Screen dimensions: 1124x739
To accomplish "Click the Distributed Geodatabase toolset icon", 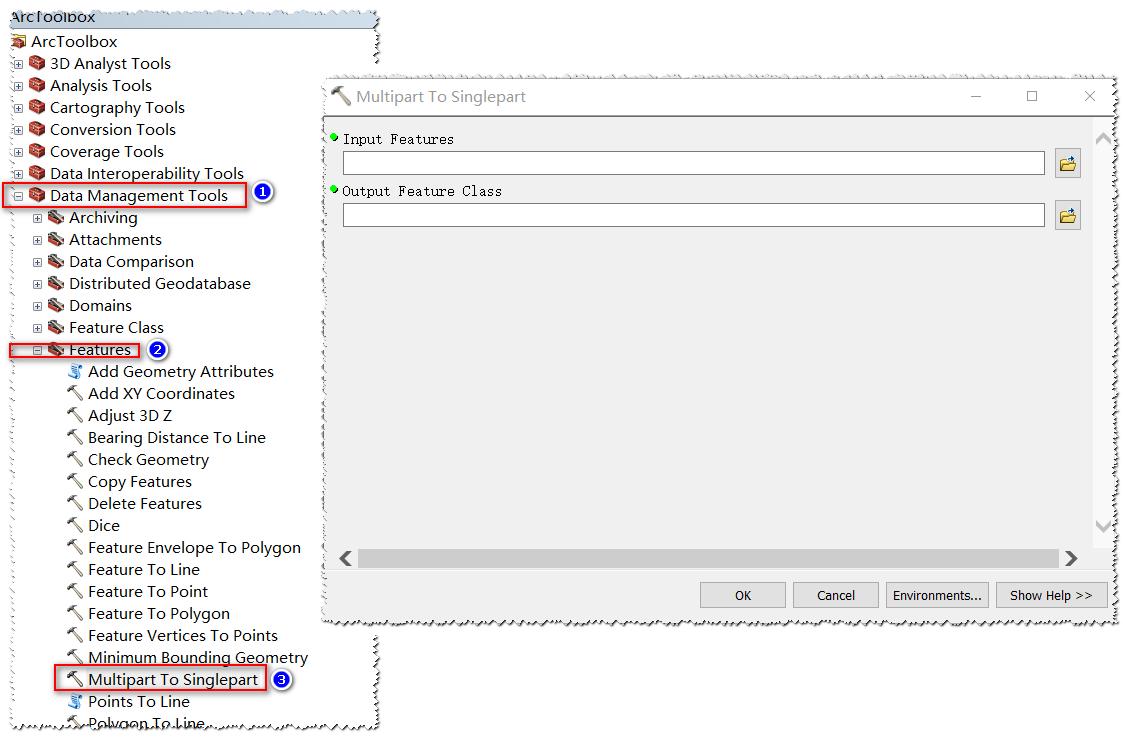I will [56, 284].
